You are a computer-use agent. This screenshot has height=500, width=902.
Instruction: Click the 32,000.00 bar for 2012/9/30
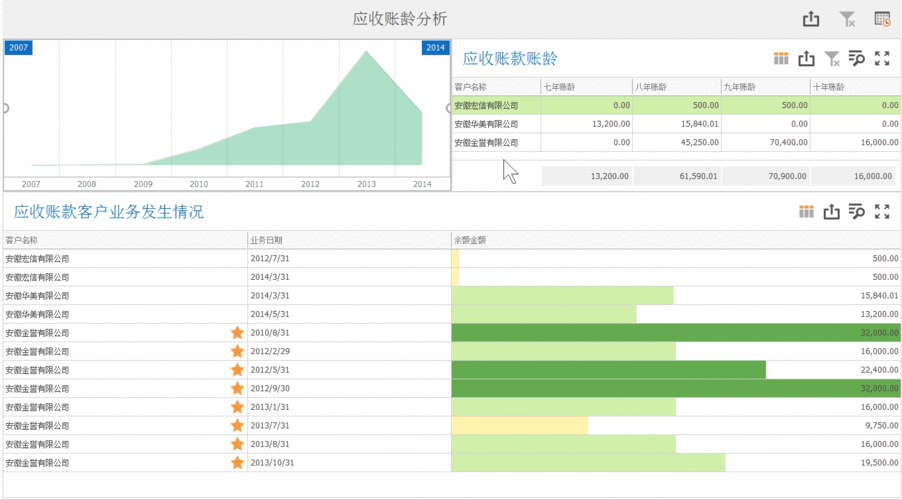coord(675,389)
